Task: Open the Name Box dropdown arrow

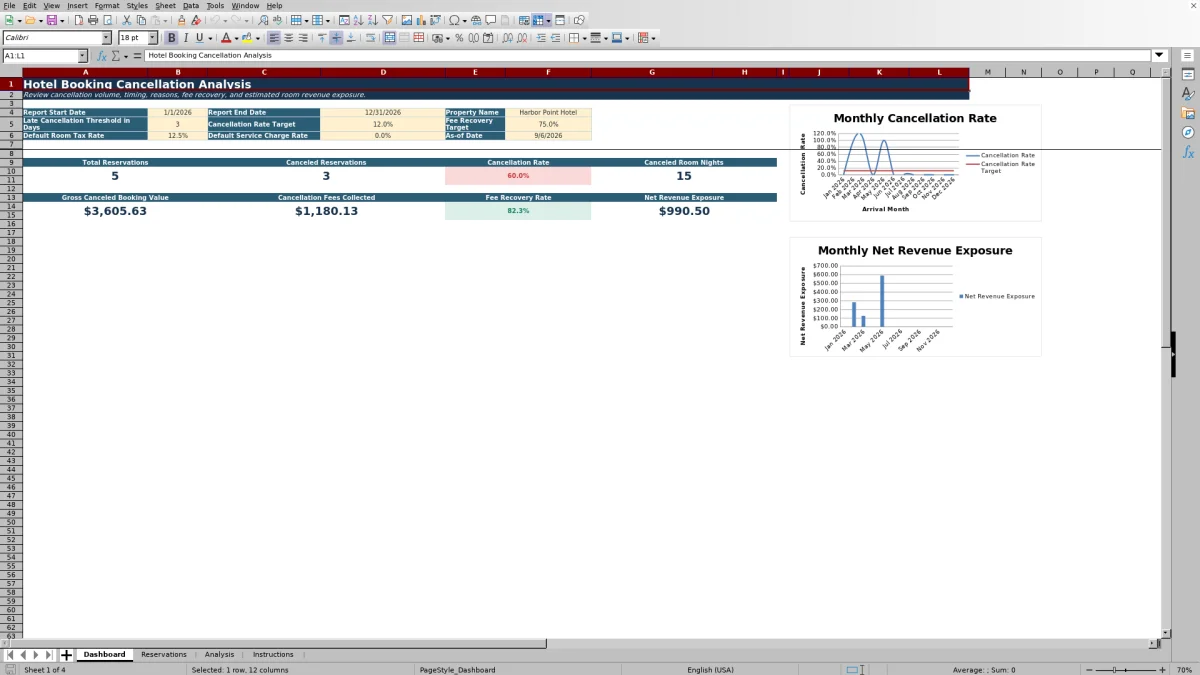Action: tap(82, 56)
